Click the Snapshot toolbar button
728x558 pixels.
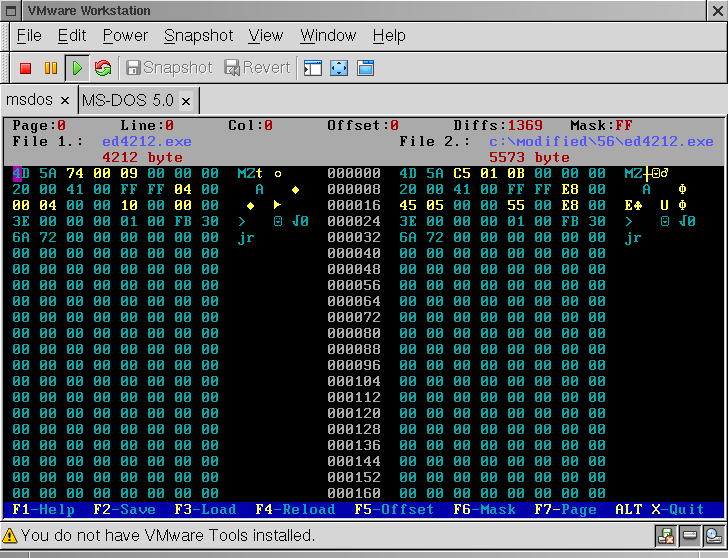pos(169,68)
